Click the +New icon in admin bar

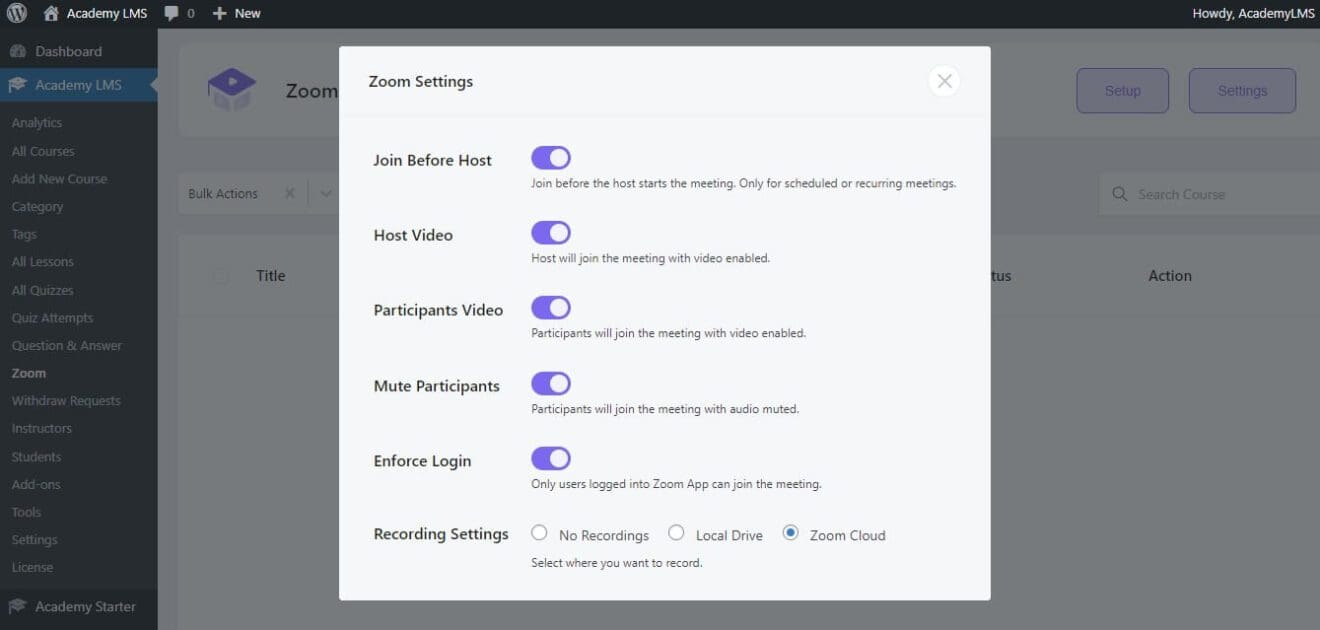219,13
